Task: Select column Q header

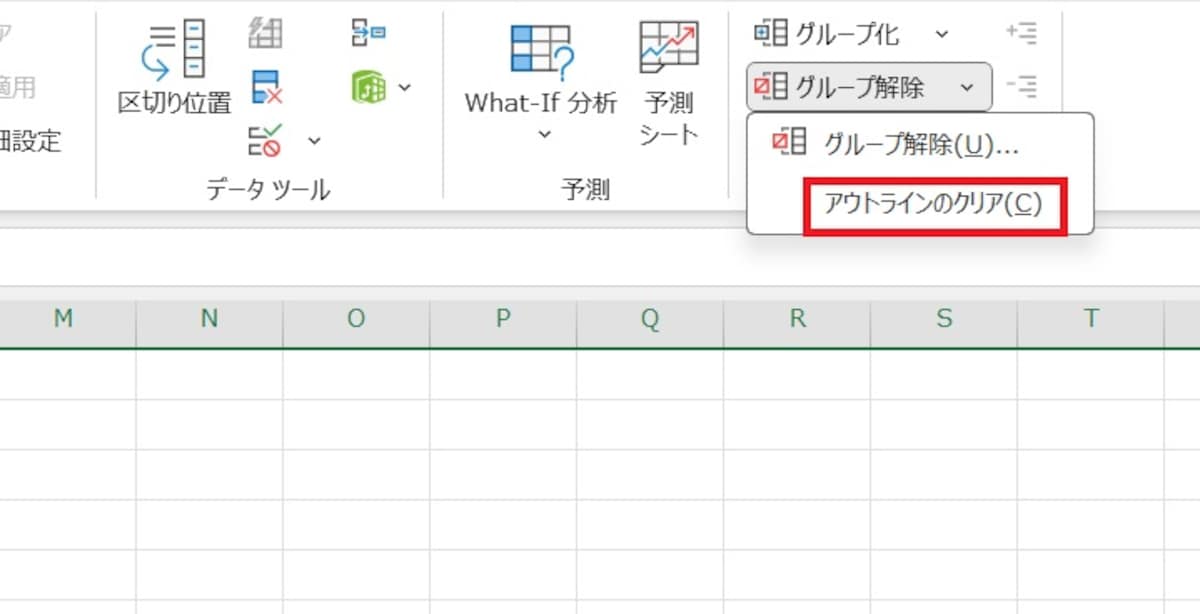Action: point(650,318)
